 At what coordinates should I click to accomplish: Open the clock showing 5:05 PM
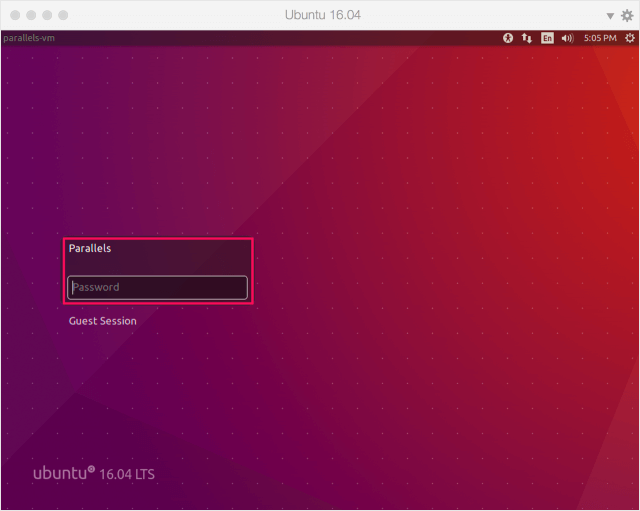pos(600,38)
